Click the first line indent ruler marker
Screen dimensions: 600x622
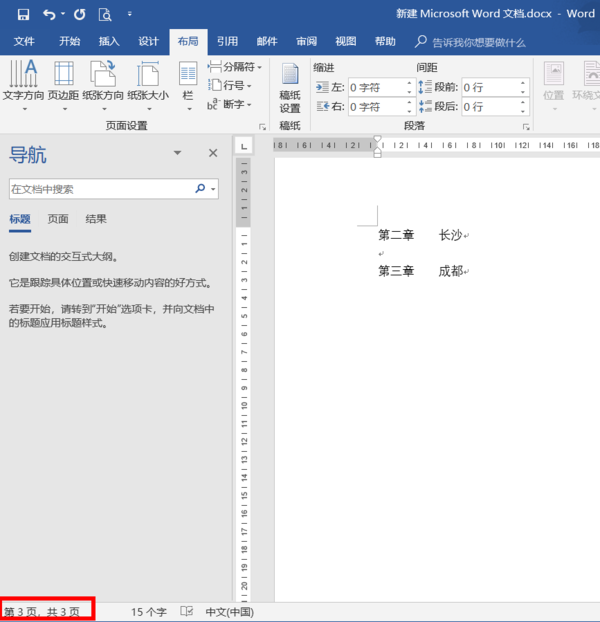pos(377,140)
